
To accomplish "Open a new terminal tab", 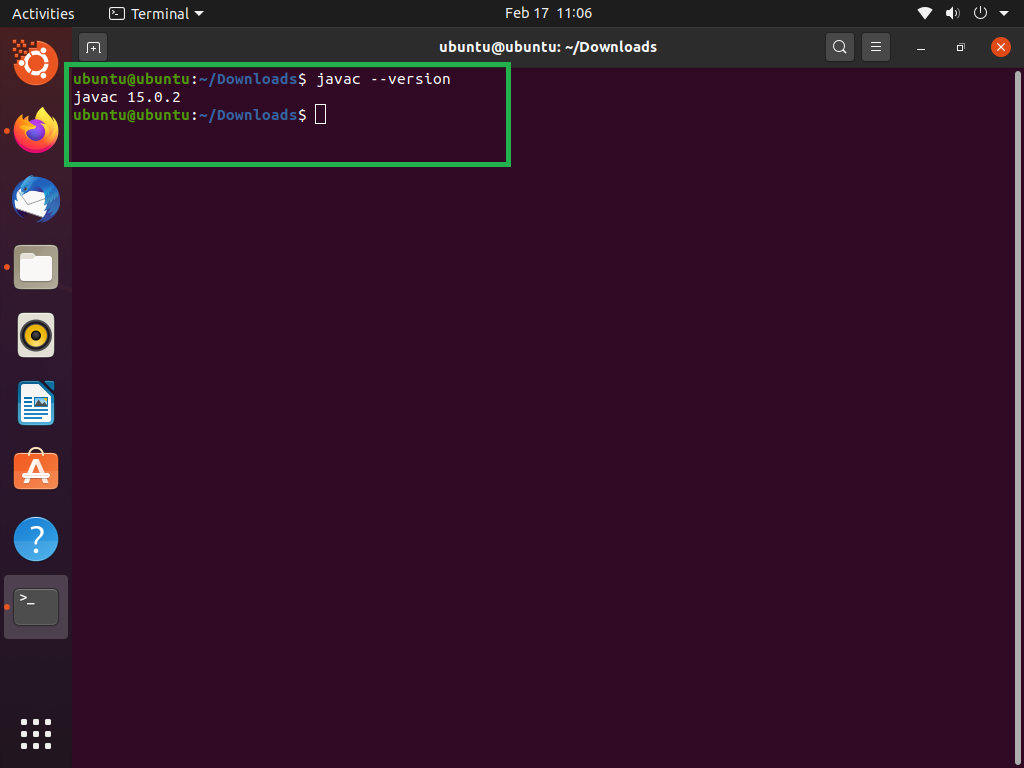I will 93,47.
